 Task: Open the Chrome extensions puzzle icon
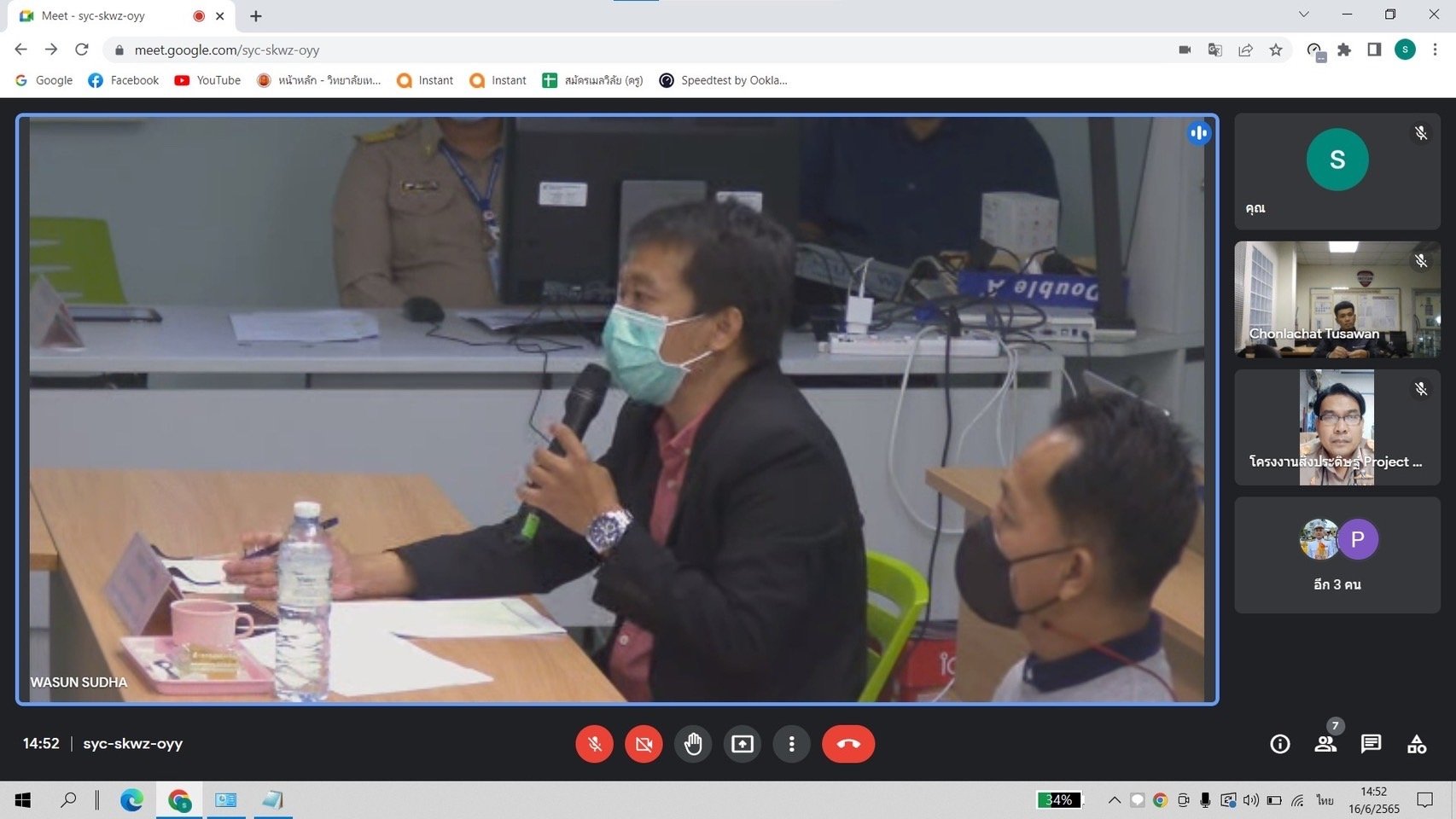(x=1344, y=50)
